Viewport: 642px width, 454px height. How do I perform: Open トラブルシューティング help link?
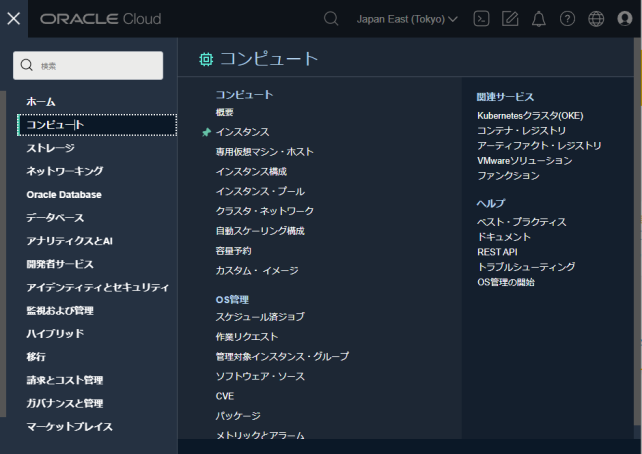(526, 267)
